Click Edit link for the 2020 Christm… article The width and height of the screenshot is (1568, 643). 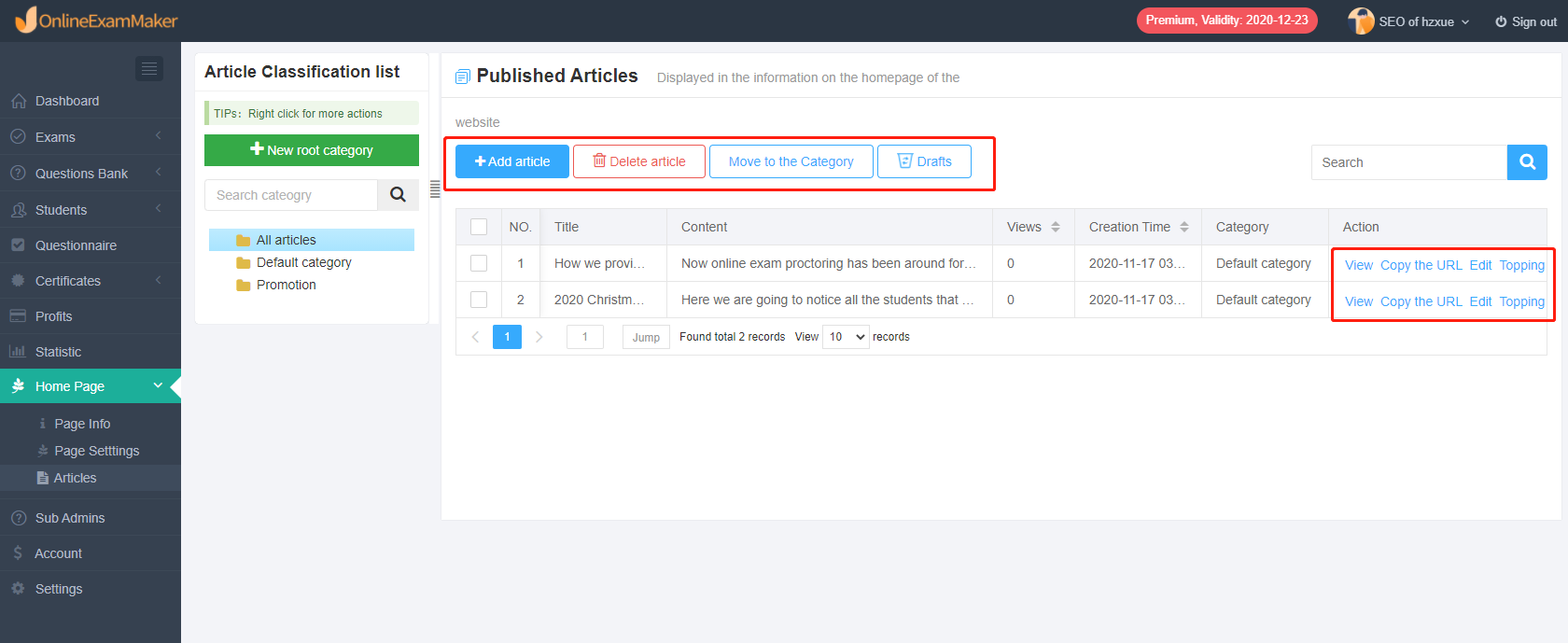tap(1481, 301)
